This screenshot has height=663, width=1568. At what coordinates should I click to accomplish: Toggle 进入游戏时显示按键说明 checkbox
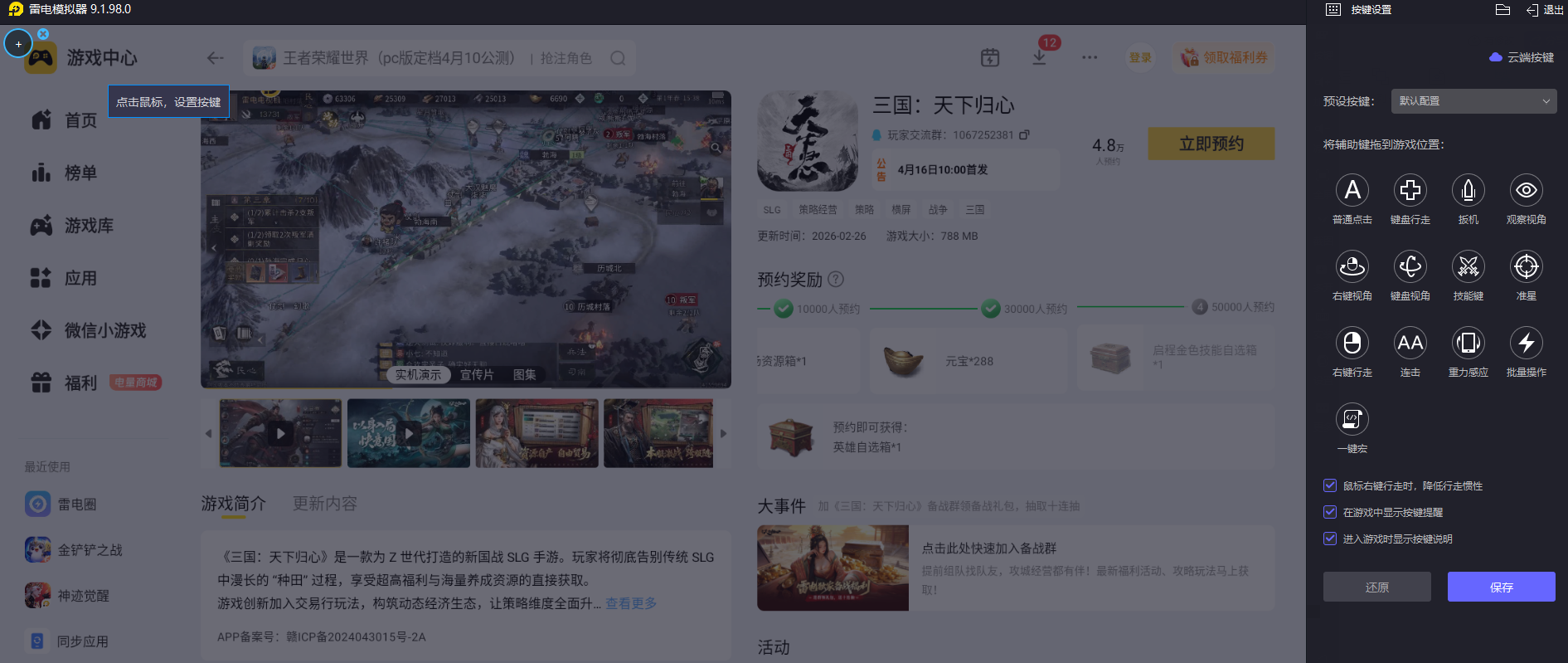pos(1330,539)
